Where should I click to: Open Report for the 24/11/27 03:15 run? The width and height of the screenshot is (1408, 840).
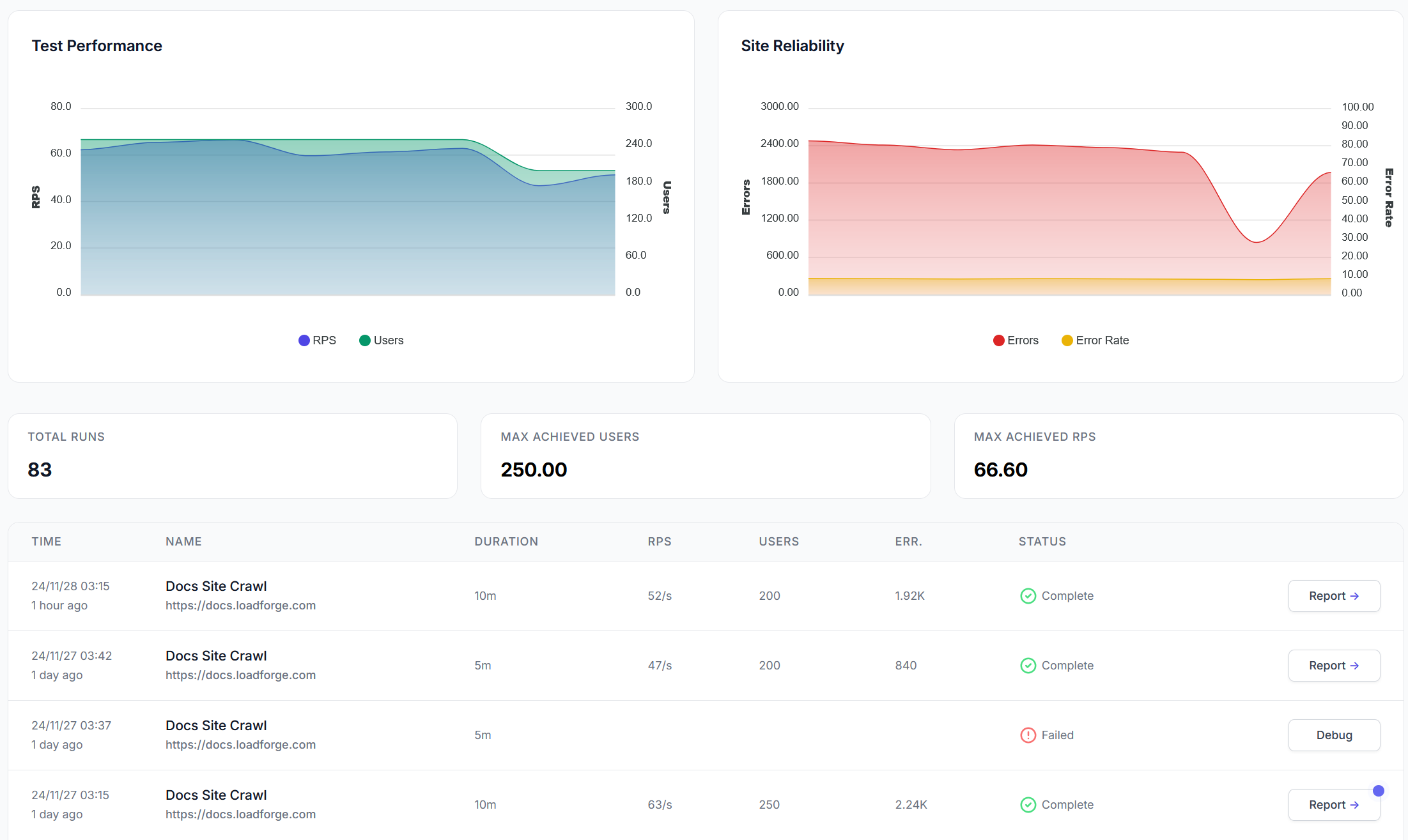pos(1334,805)
